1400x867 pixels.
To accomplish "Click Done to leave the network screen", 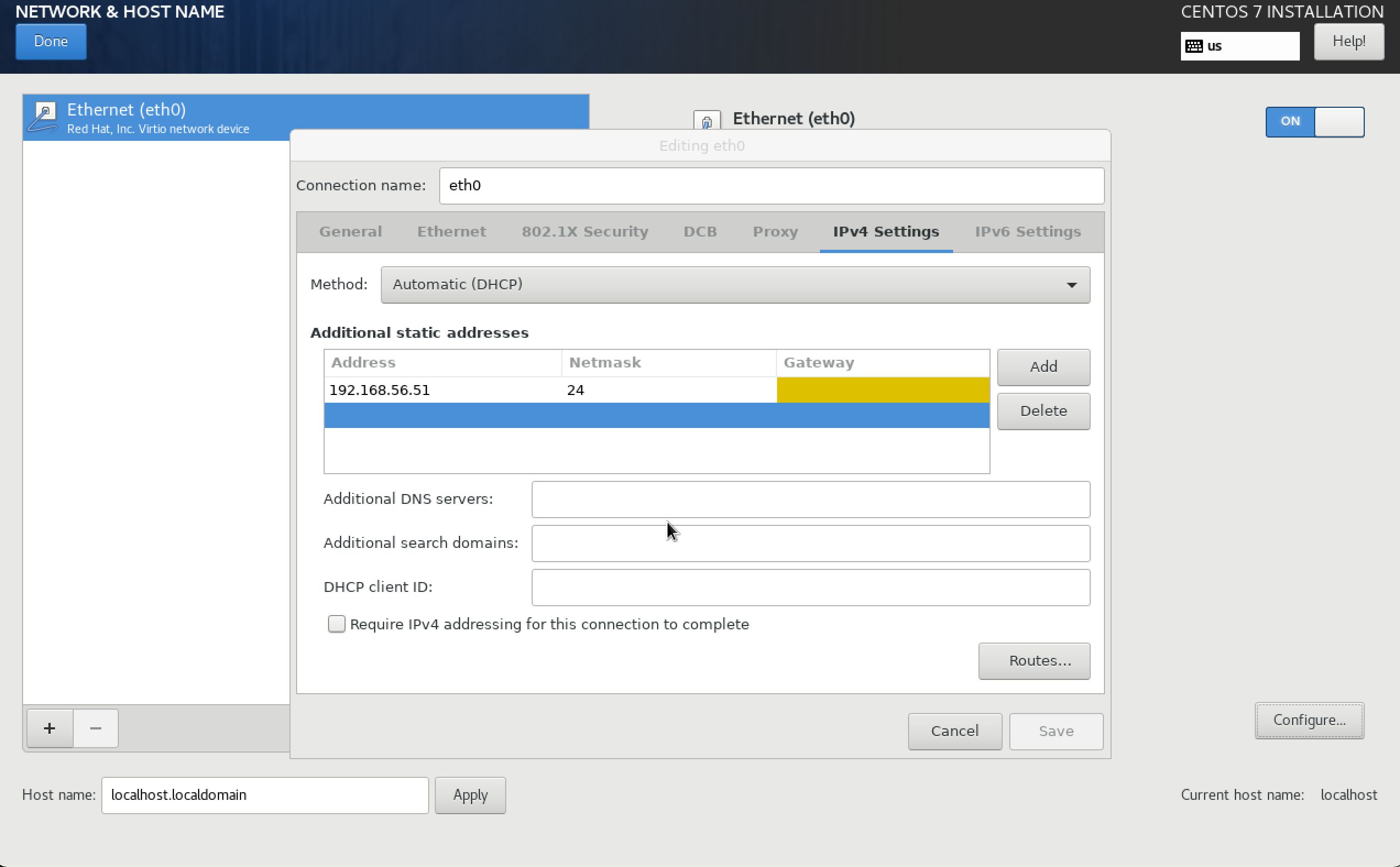I will [x=51, y=41].
